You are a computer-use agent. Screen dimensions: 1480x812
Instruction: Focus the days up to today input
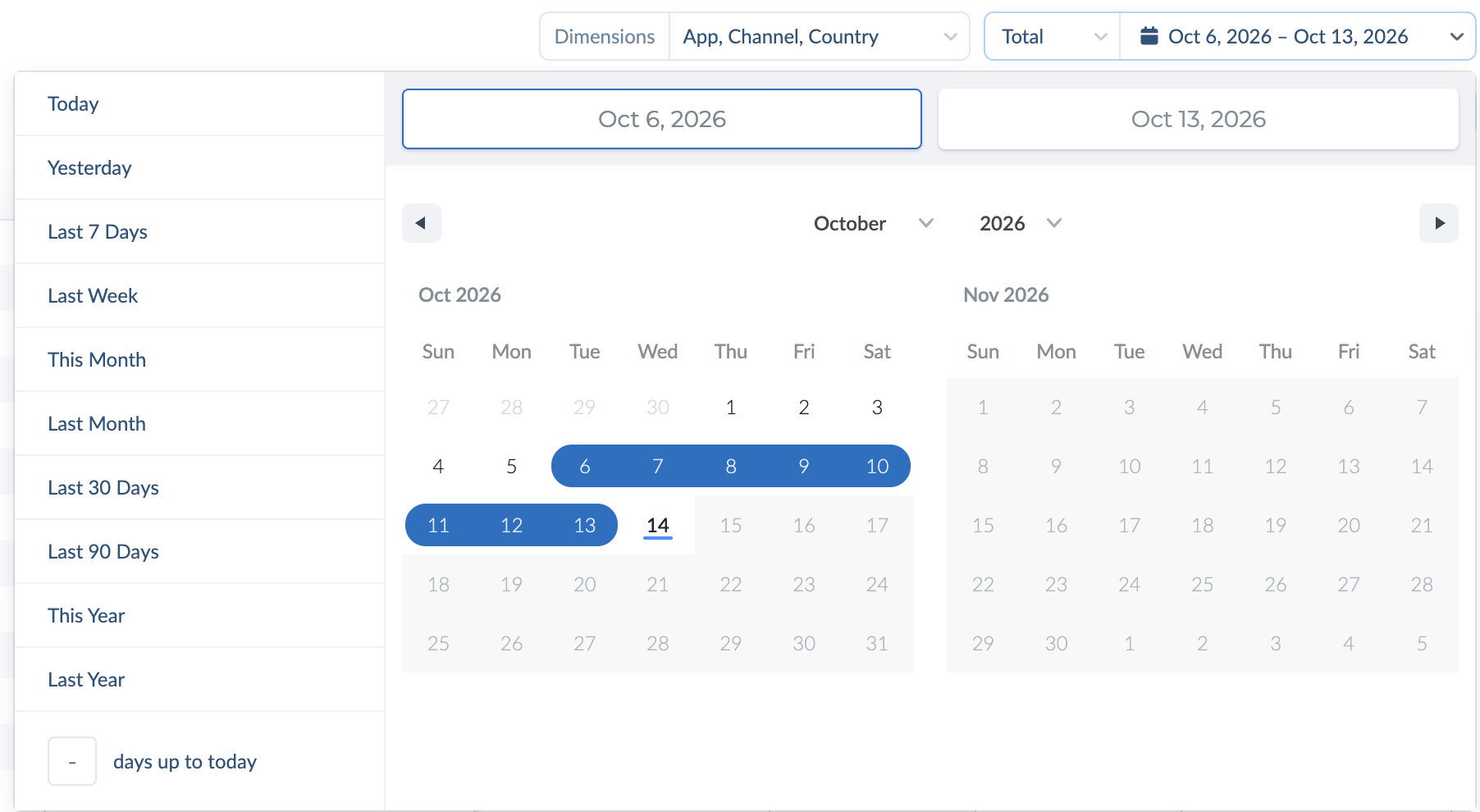click(x=72, y=761)
